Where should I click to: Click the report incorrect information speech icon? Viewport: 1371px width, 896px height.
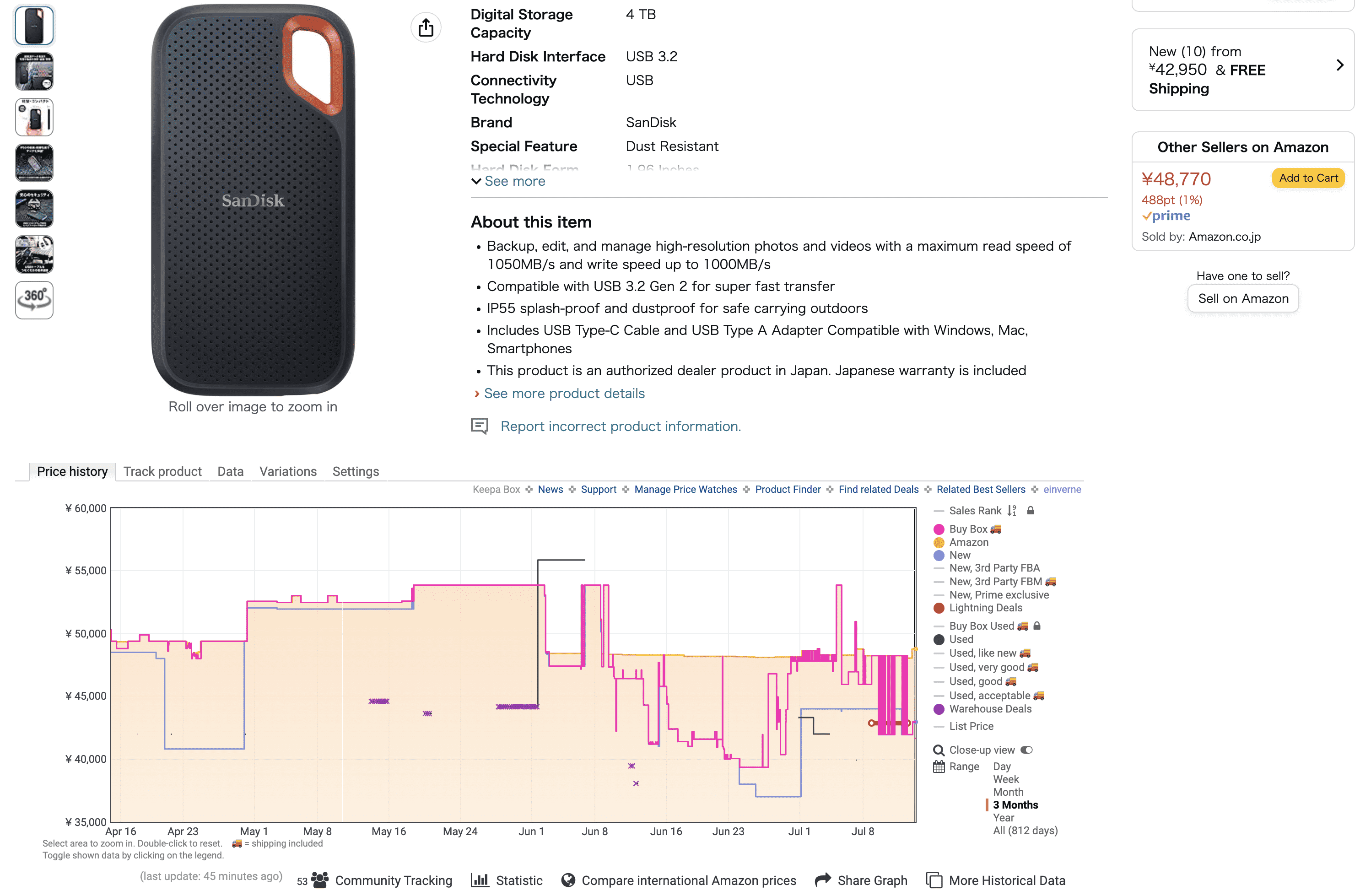[479, 426]
